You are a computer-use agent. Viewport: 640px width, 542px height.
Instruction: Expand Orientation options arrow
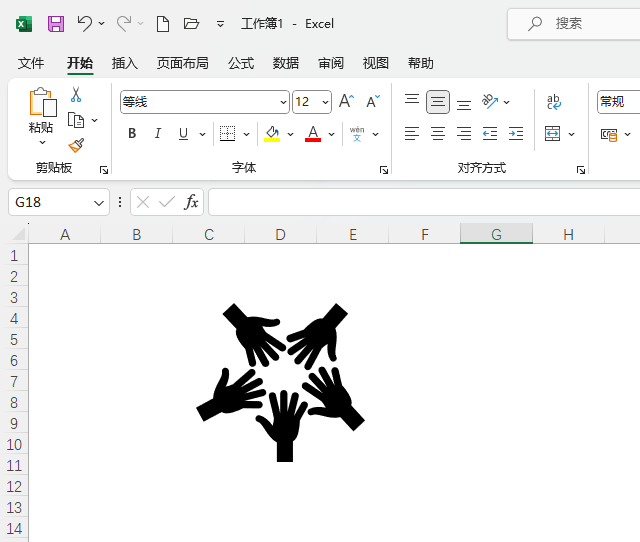pyautogui.click(x=507, y=102)
